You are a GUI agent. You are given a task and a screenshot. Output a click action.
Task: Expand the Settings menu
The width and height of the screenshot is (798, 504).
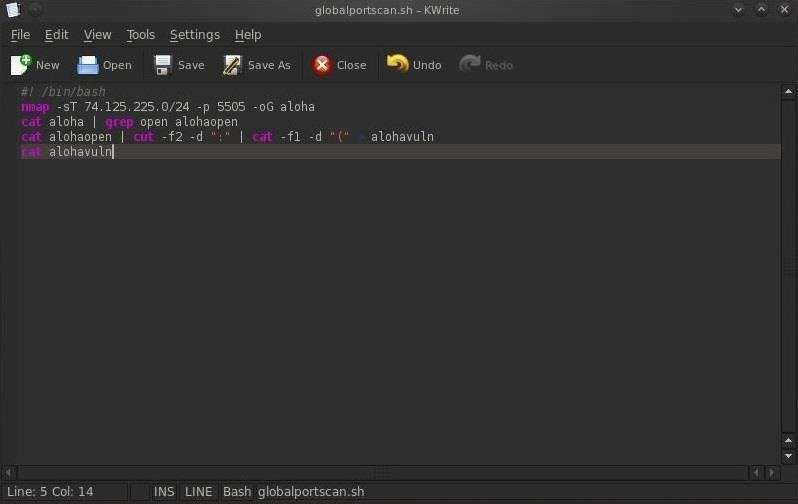194,34
